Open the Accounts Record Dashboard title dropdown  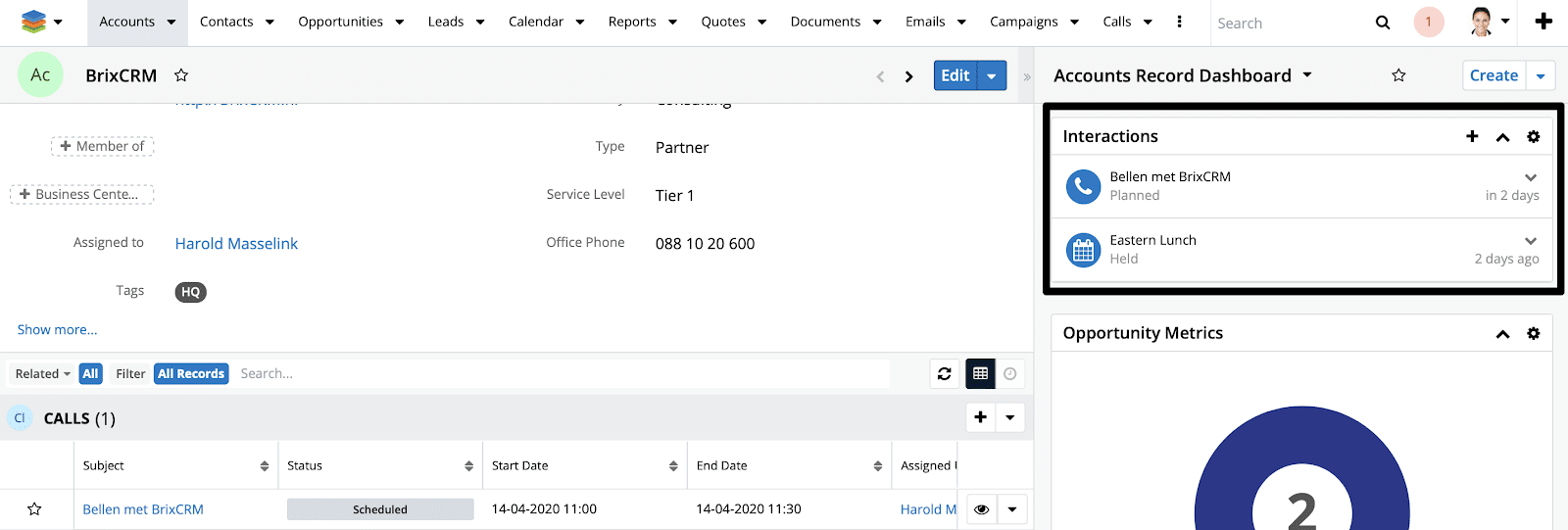coord(1307,75)
